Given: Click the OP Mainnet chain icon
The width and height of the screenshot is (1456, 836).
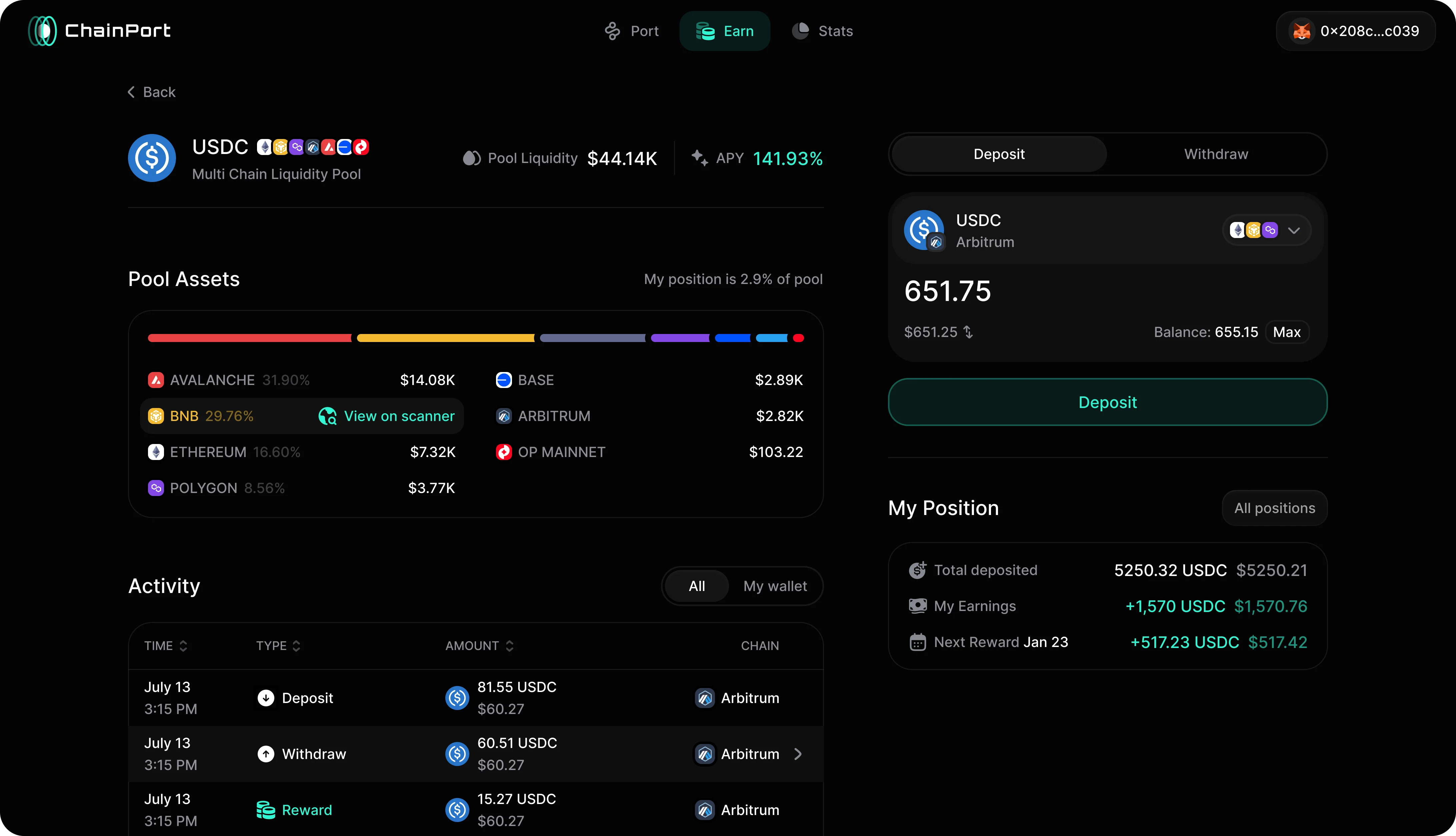Looking at the screenshot, I should 504,452.
